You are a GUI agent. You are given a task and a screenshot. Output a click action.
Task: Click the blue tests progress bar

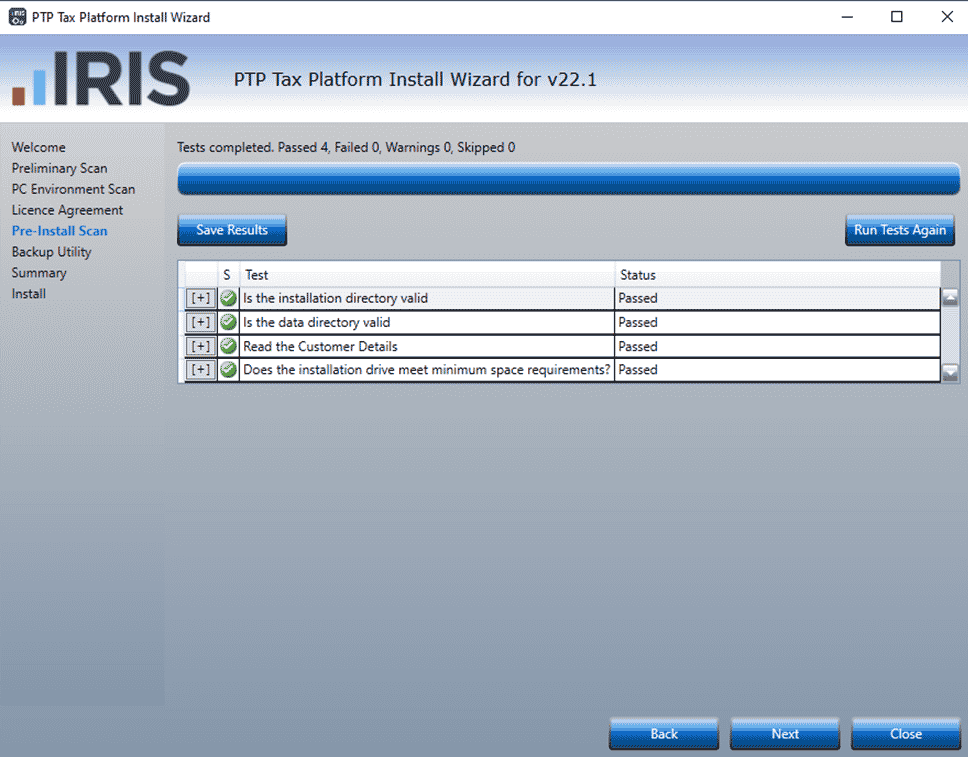pyautogui.click(x=569, y=179)
